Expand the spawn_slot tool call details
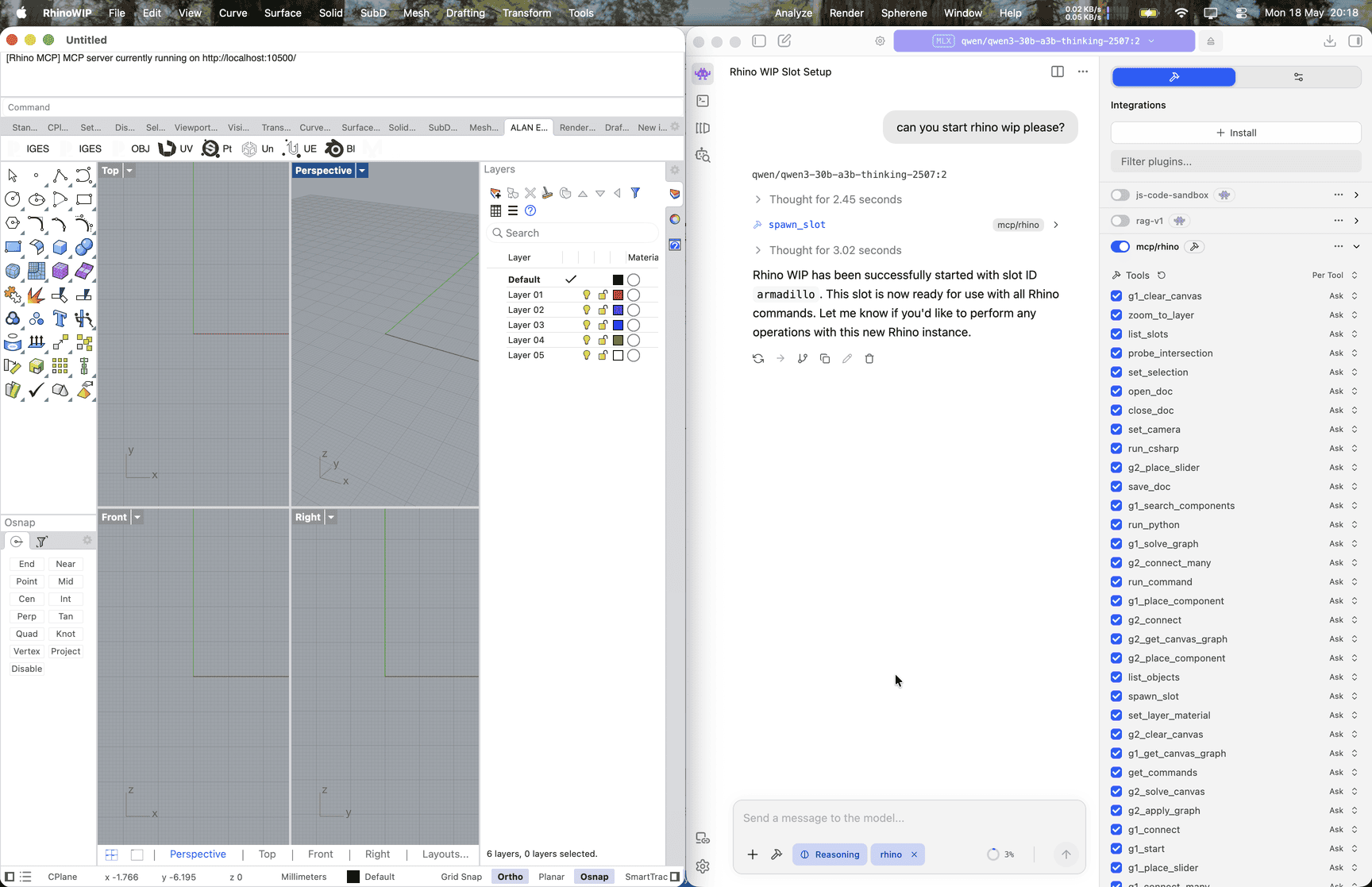This screenshot has height=887, width=1372. pyautogui.click(x=1056, y=225)
